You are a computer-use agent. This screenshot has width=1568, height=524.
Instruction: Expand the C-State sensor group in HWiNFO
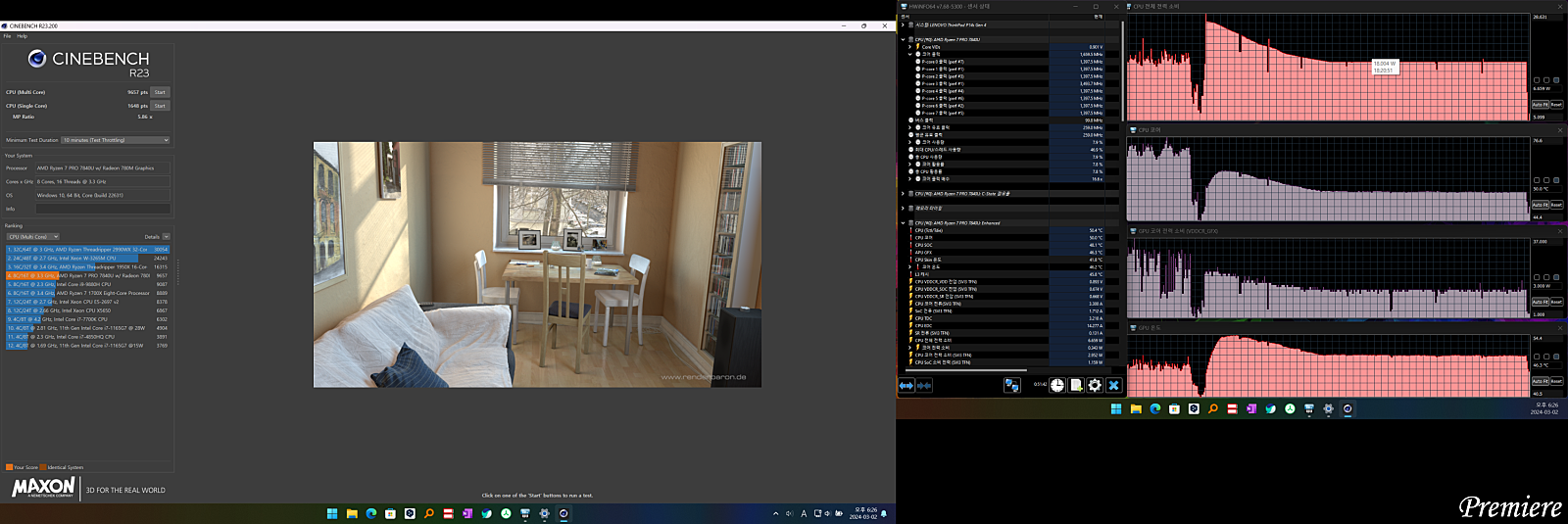pos(904,194)
